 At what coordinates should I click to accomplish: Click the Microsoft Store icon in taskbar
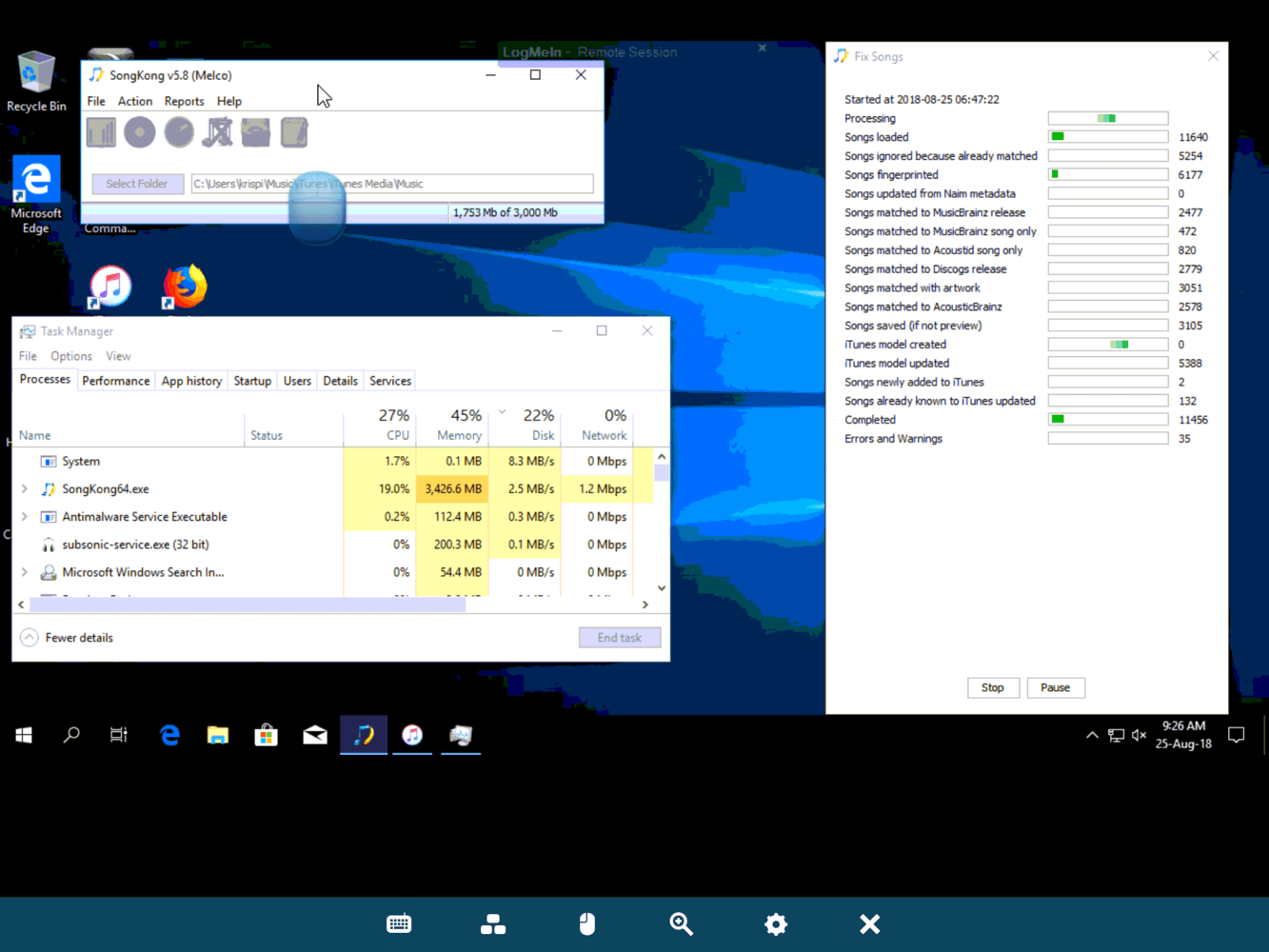(267, 735)
